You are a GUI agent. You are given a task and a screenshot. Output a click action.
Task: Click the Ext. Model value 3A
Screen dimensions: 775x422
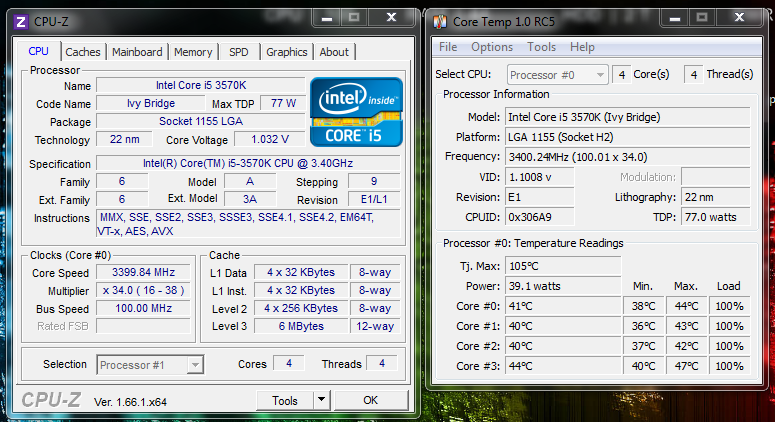tap(250, 199)
